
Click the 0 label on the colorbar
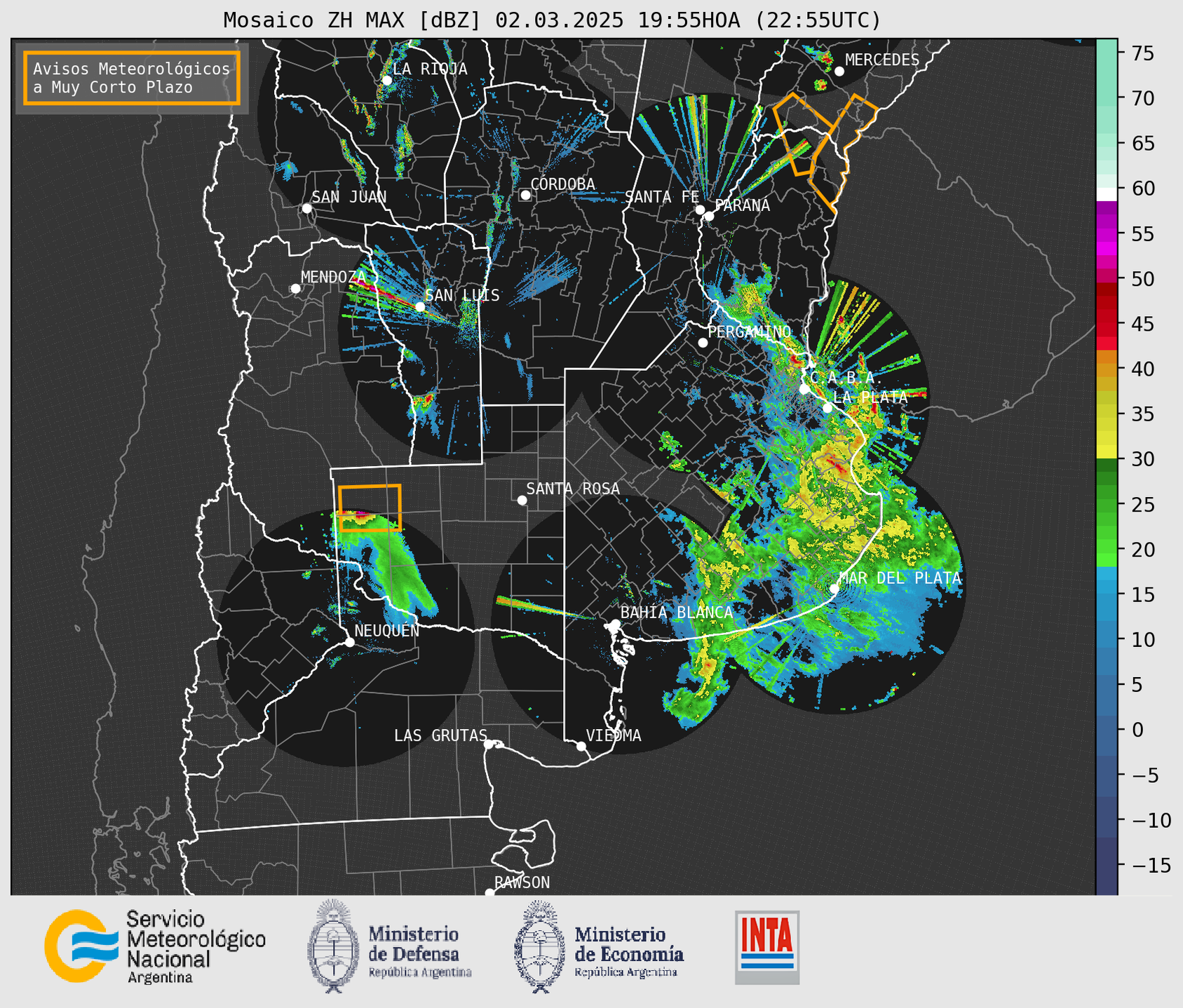tap(1137, 730)
